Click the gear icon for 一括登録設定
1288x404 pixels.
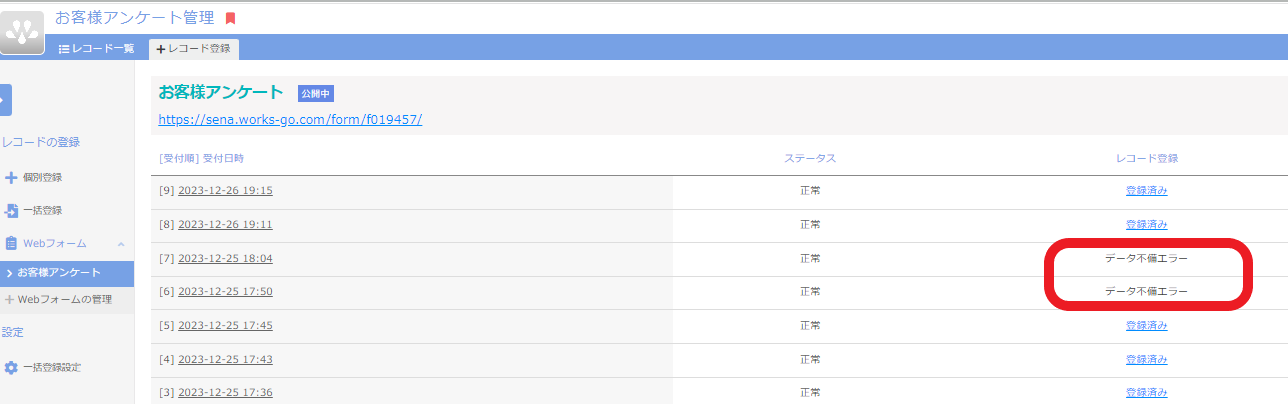[11, 367]
